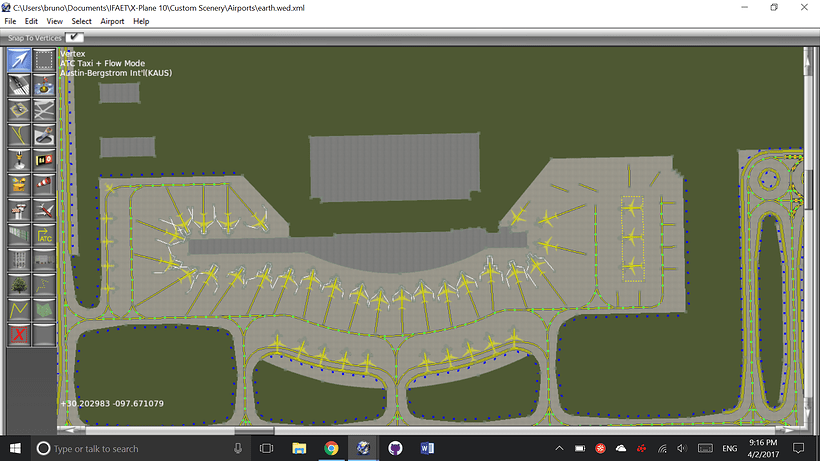The image size is (820, 461).
Task: Click the coordinates readout +30.202983 -097.671079
Action: click(112, 404)
